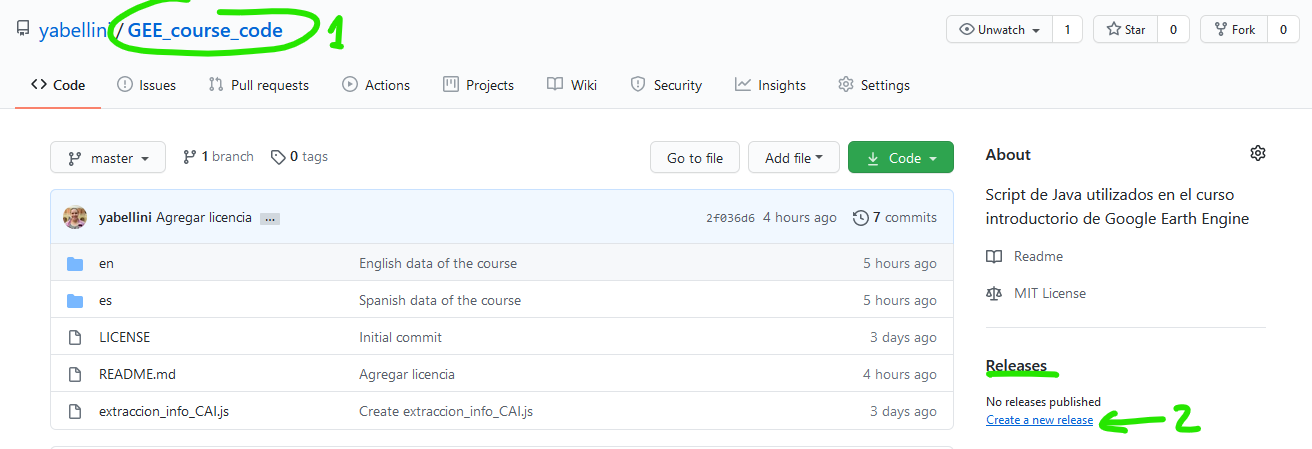The image size is (1312, 449).
Task: Open the Agregar licencia latest commit message
Action: [x=204, y=217]
